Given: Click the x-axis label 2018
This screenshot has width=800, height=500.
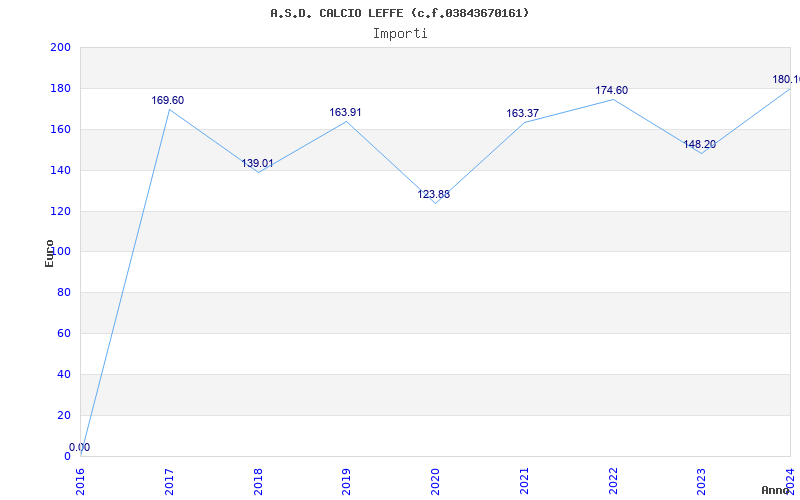Looking at the screenshot, I should (258, 482).
